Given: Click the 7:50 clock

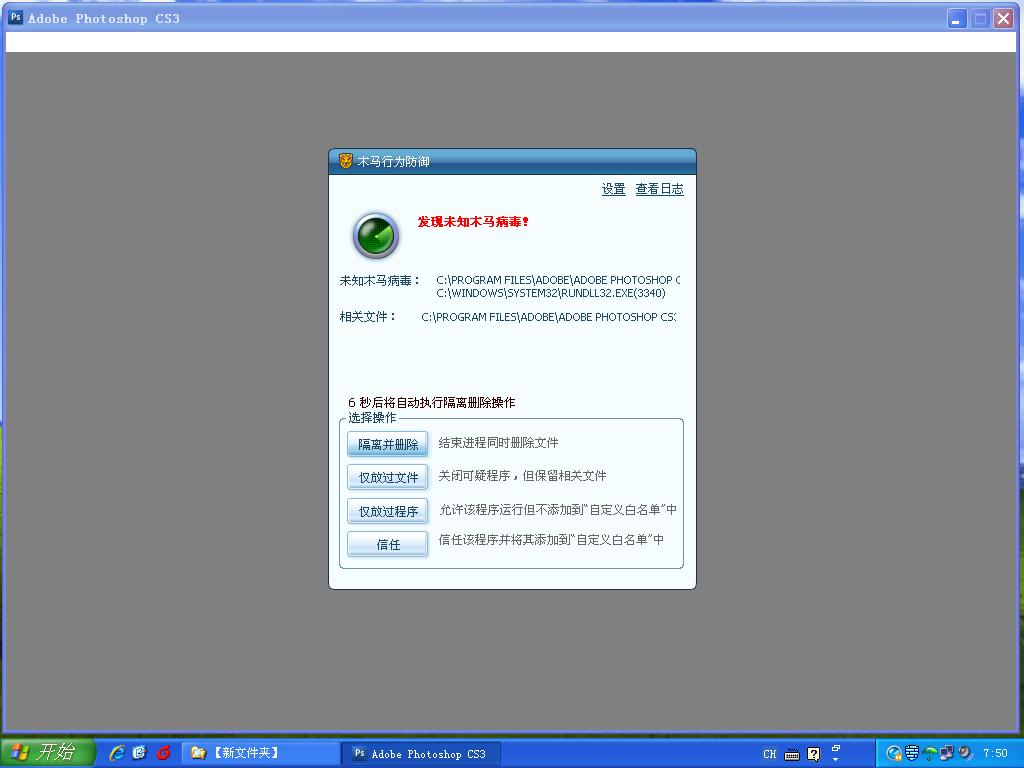Looking at the screenshot, I should pyautogui.click(x=995, y=754).
